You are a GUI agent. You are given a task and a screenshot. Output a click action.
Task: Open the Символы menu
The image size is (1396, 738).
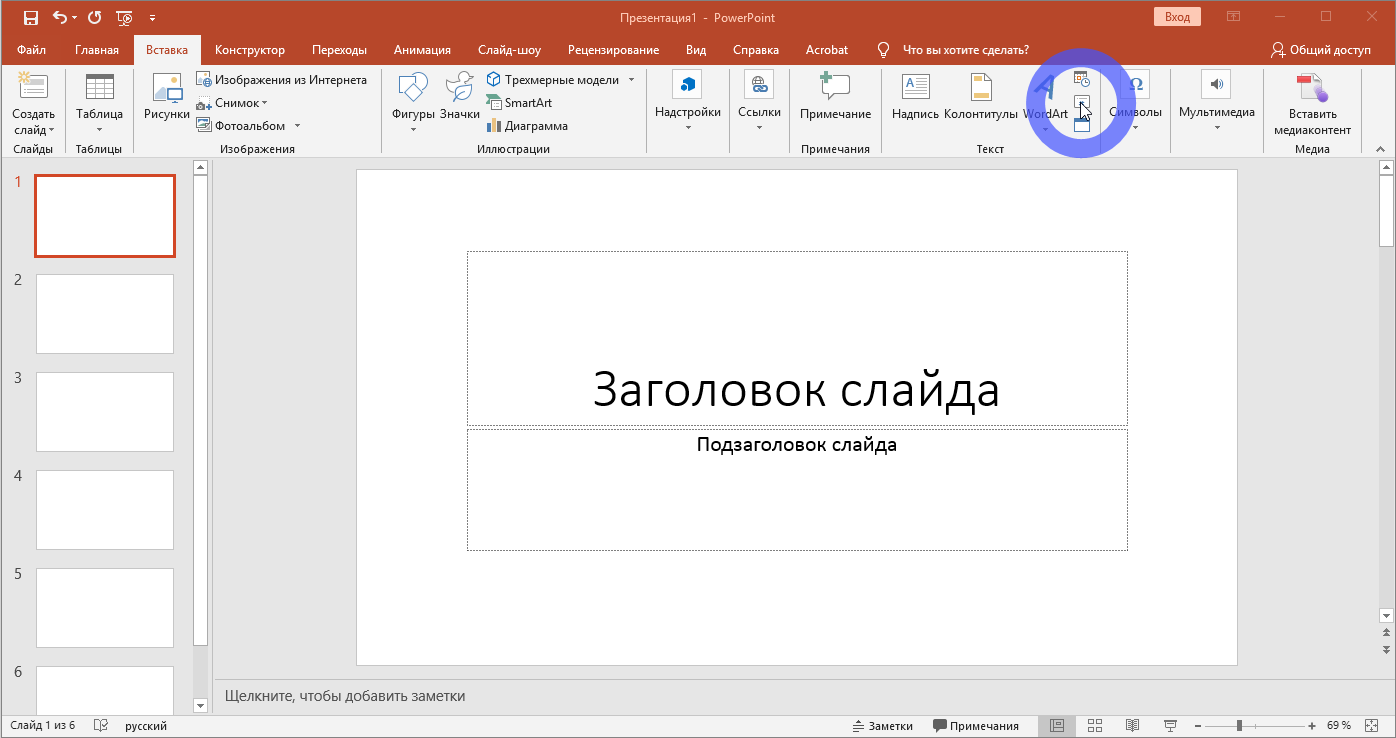pyautogui.click(x=1135, y=102)
